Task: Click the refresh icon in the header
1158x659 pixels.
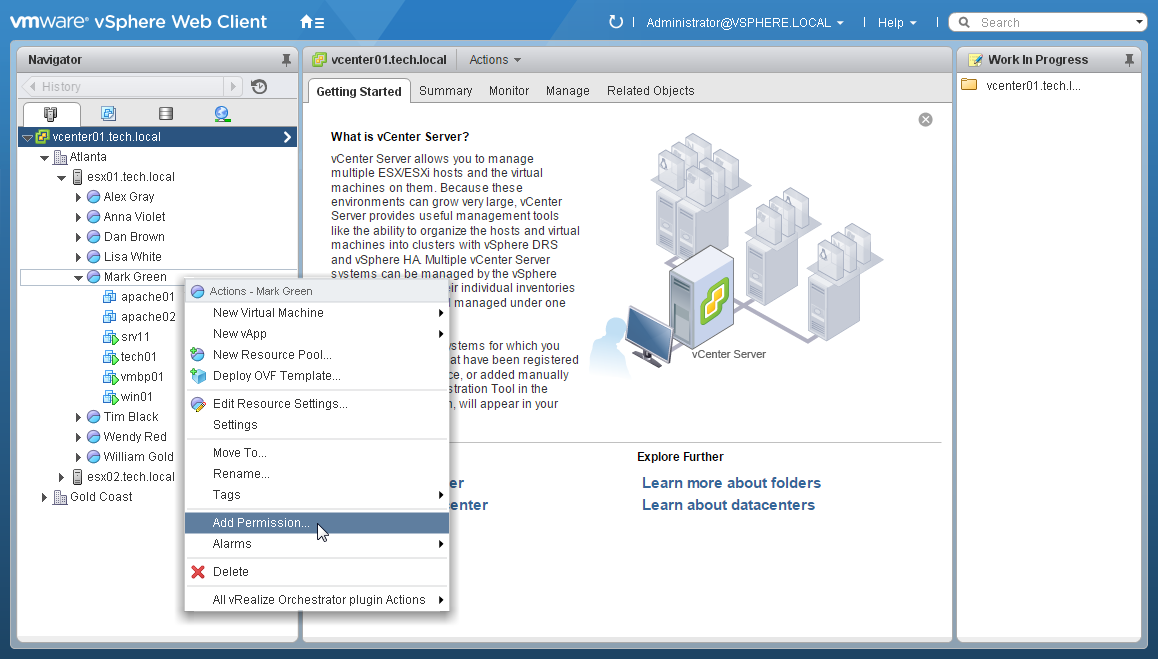Action: (x=615, y=22)
